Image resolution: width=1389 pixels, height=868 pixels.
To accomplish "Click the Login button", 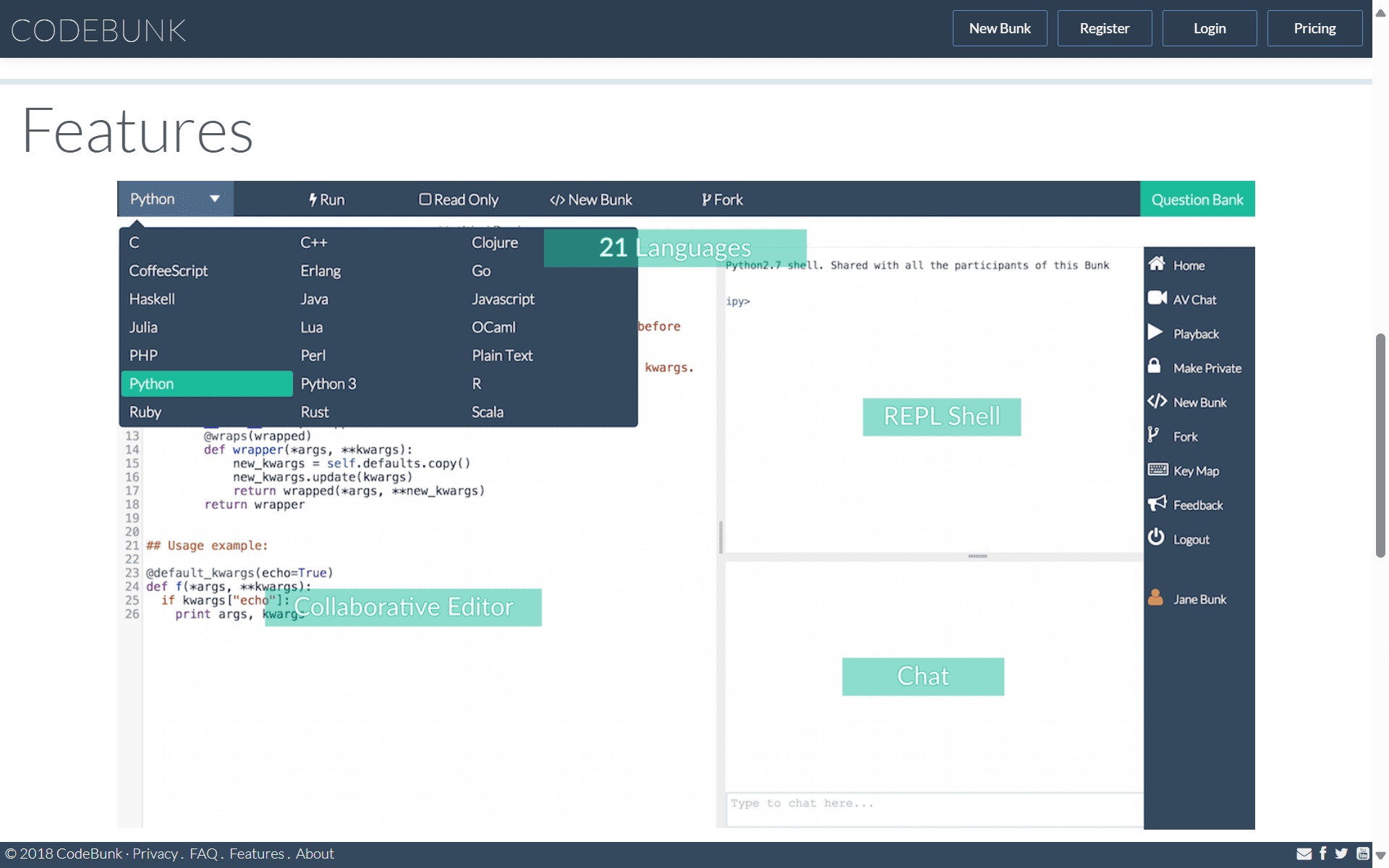I will click(1210, 28).
